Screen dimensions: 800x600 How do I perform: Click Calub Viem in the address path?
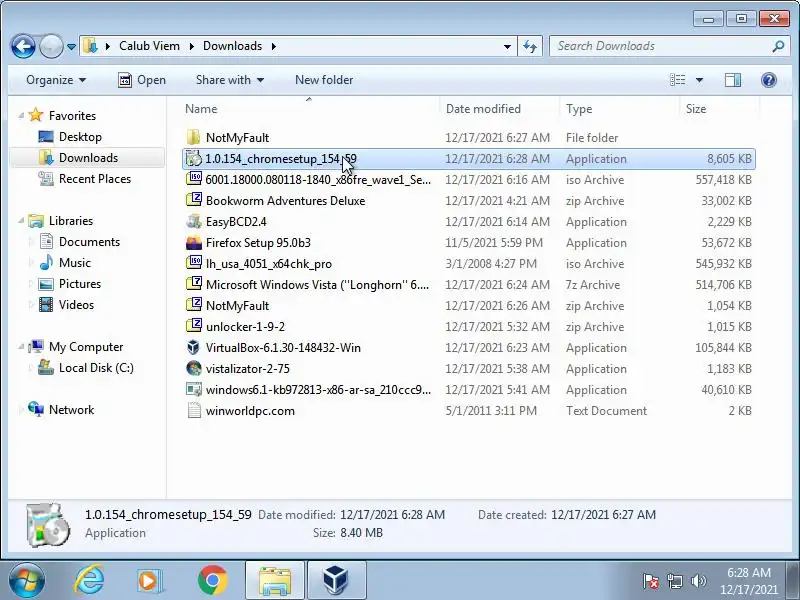click(149, 46)
